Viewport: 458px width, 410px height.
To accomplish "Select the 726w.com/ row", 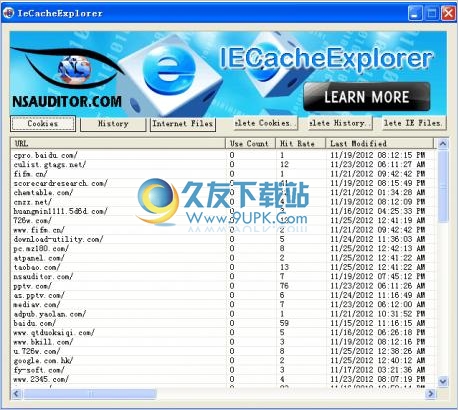I will pos(223,220).
